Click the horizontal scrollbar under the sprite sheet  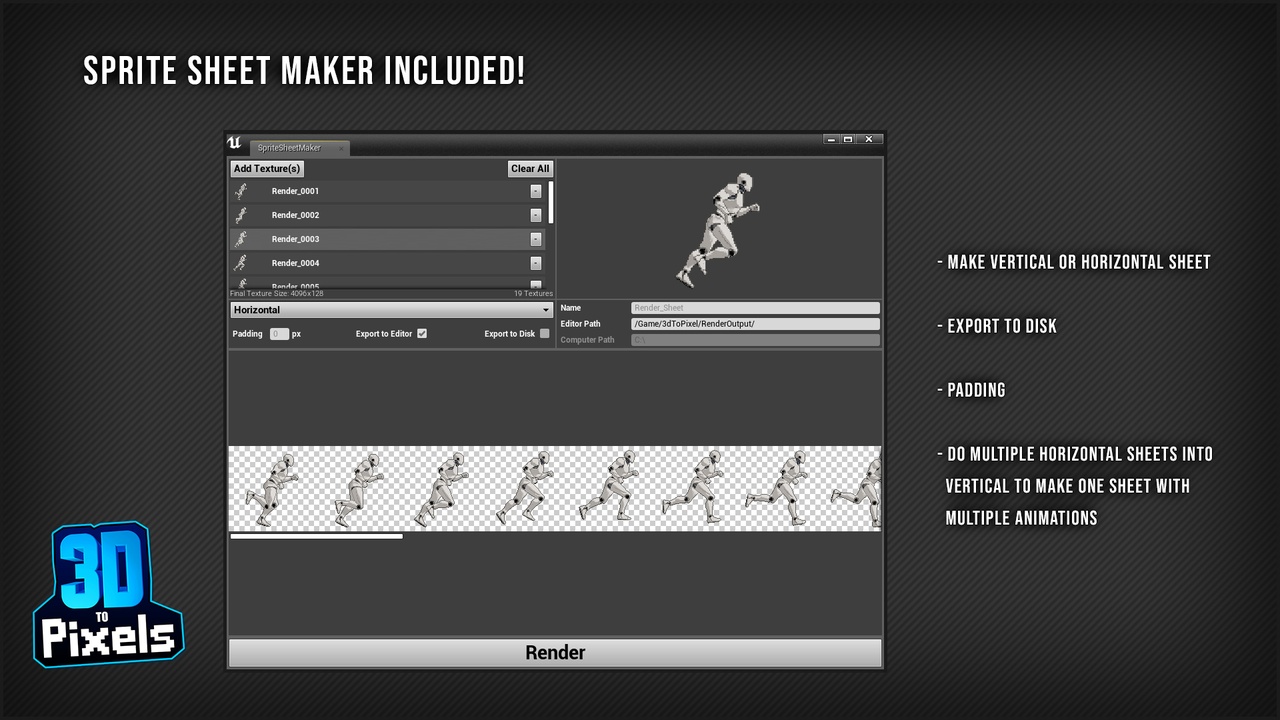pos(317,537)
